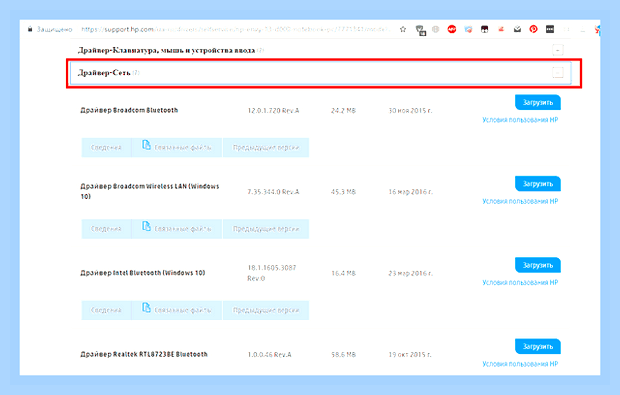620x395 pixels.
Task: Click the Драйвер Realtek RTL8723BE Bluetooth title
Action: (x=144, y=354)
